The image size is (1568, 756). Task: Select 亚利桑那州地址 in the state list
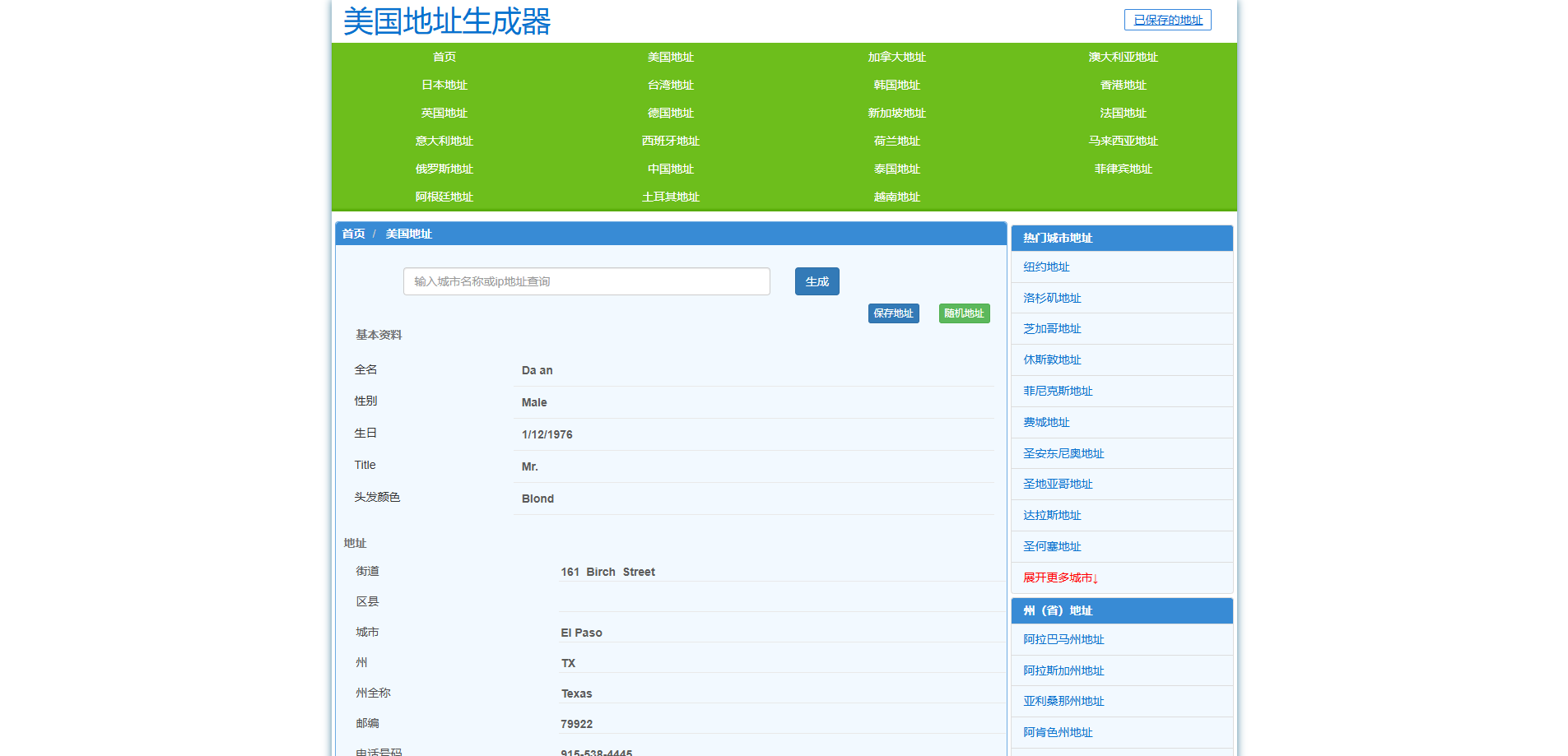[1063, 702]
